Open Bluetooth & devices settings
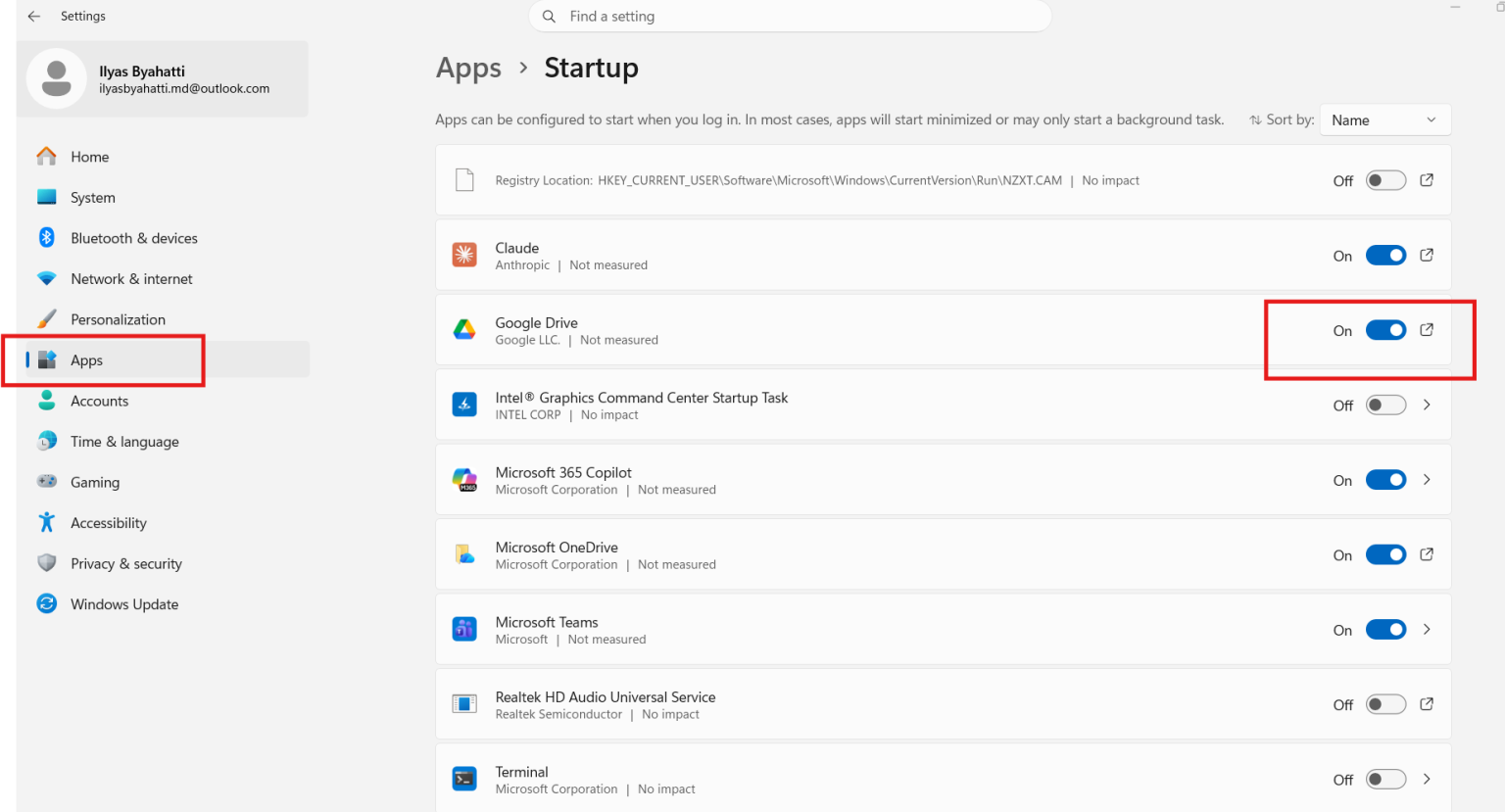Screen dimensions: 1505x812 [x=163, y=238]
